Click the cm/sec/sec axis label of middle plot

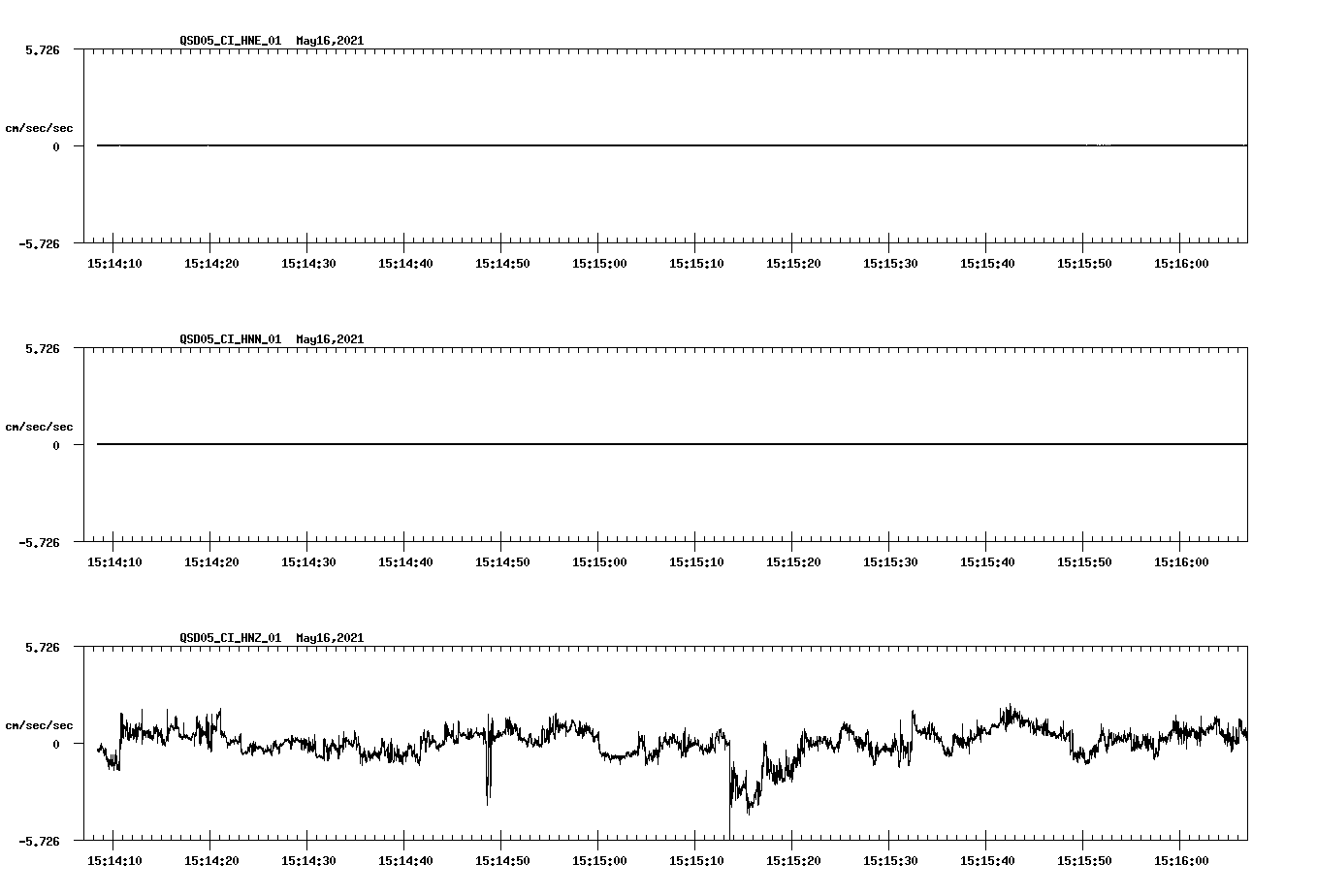click(40, 426)
